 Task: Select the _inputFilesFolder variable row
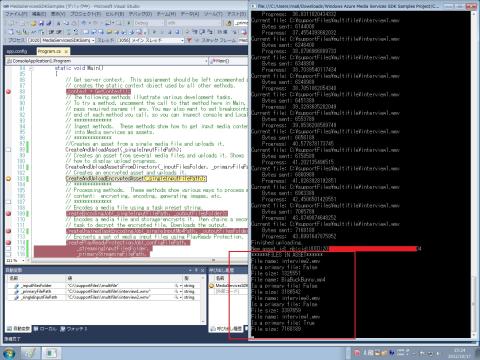(104, 286)
